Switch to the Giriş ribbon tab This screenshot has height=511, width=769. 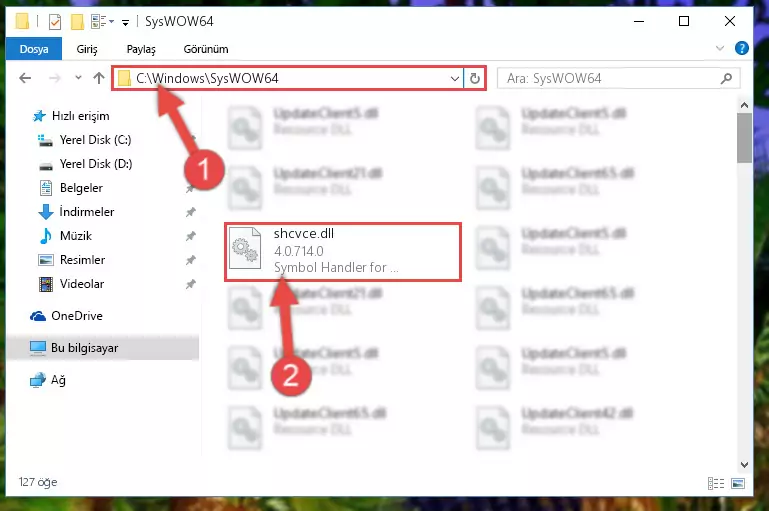[x=87, y=49]
